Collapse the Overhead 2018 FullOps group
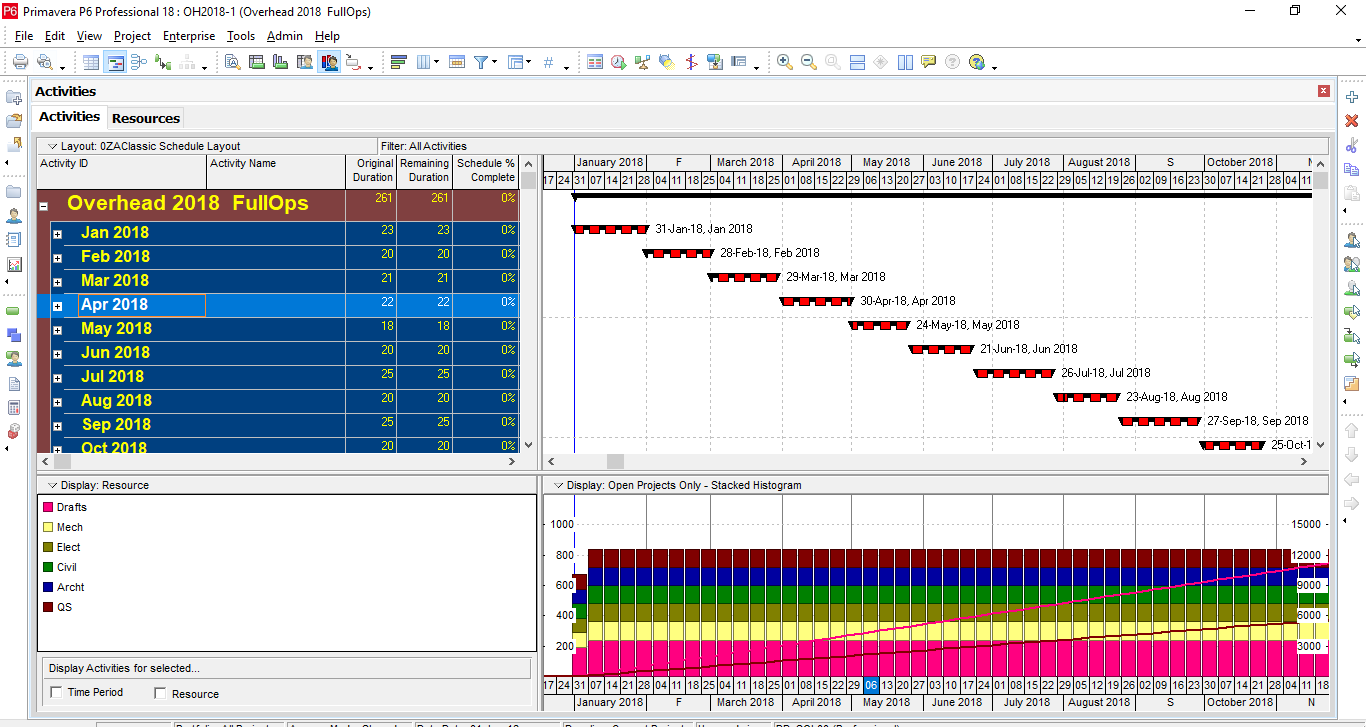The height and width of the screenshot is (727, 1366). 43,206
